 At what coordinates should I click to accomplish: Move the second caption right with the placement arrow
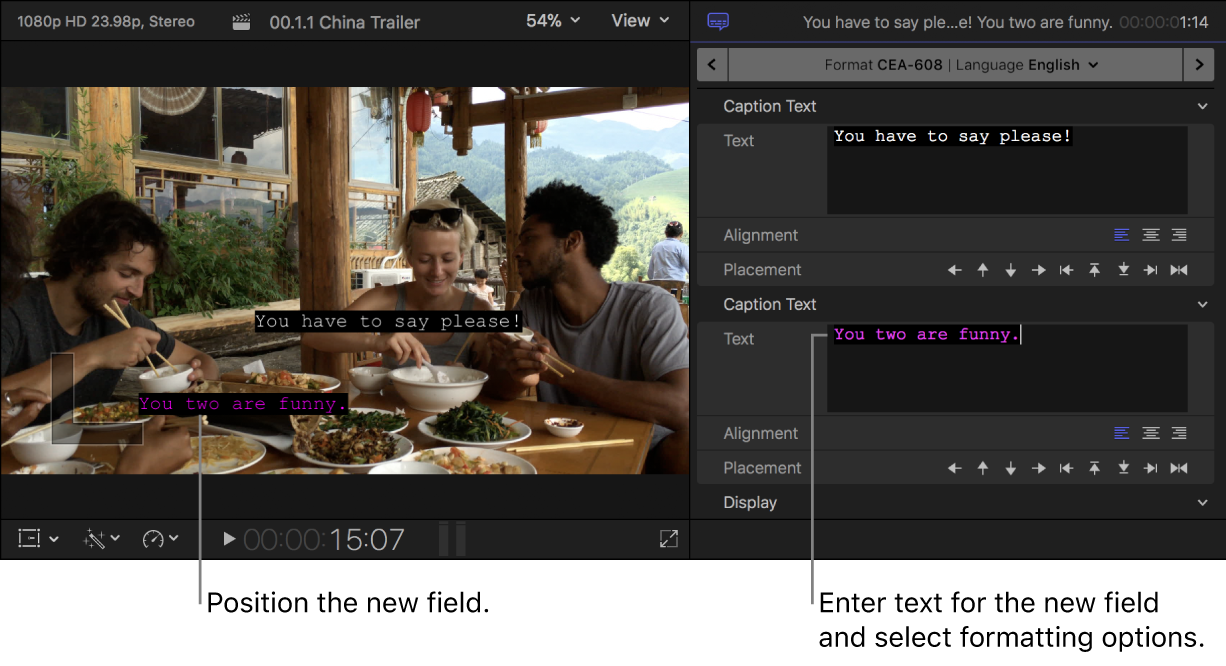pyautogui.click(x=1039, y=467)
